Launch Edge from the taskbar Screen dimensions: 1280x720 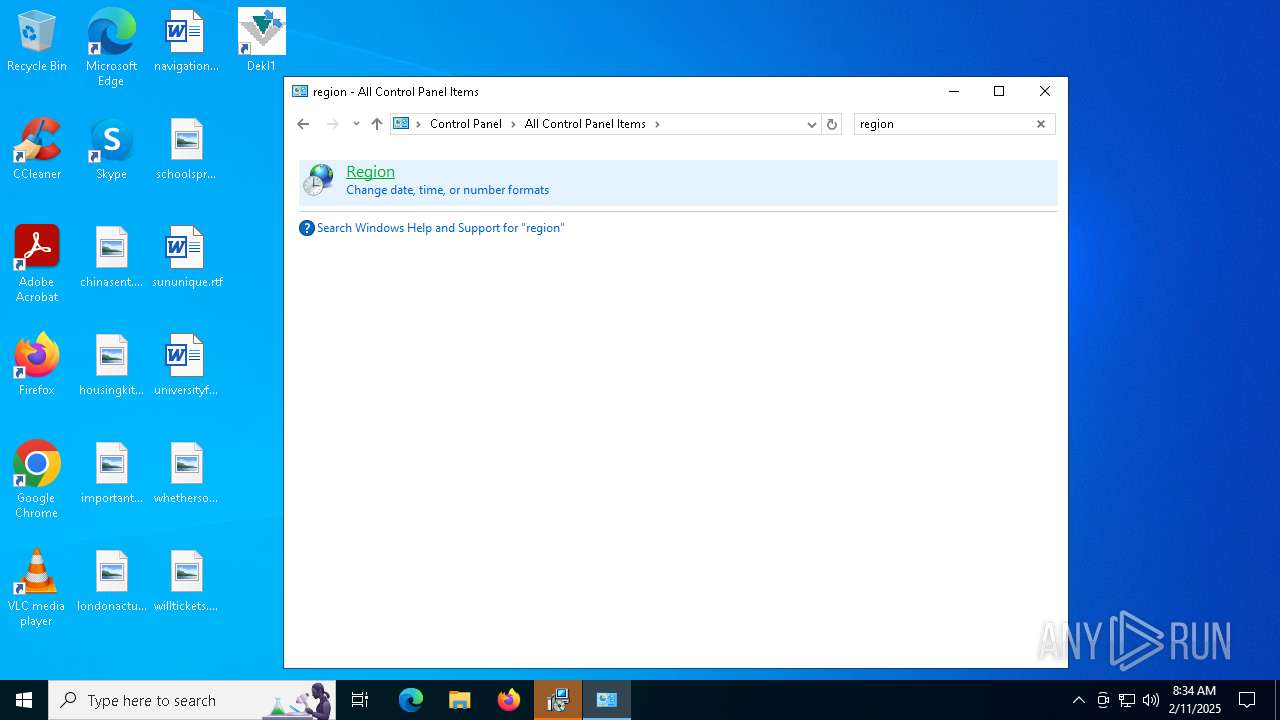click(411, 700)
